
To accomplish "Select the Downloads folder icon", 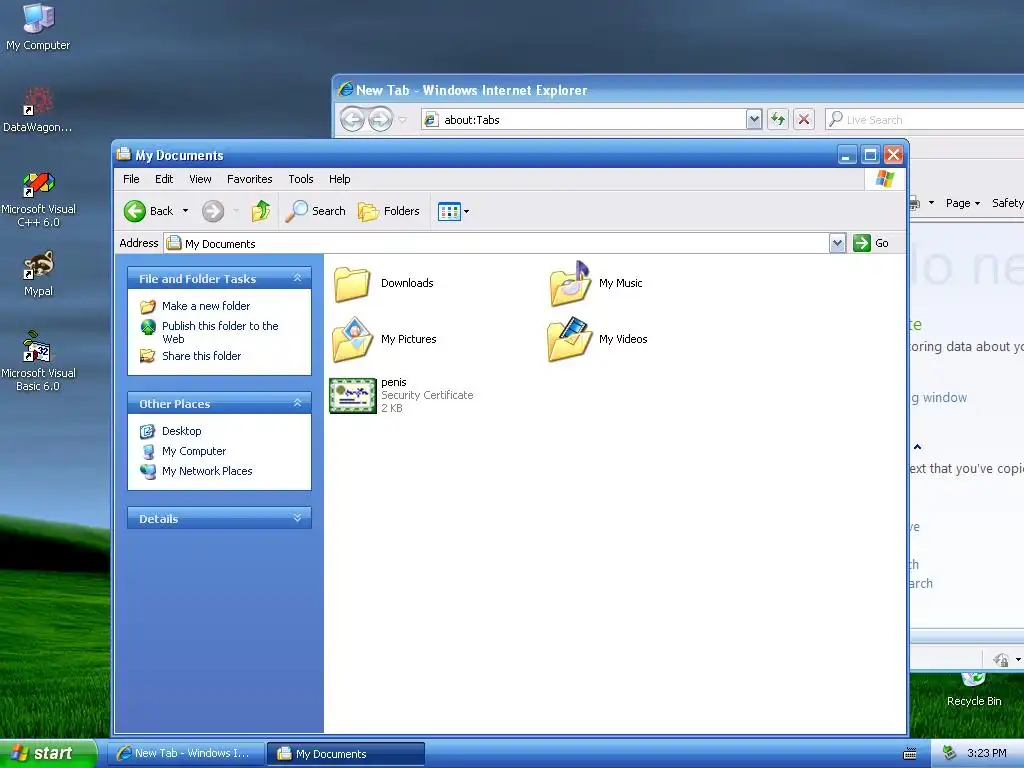I will [x=352, y=283].
